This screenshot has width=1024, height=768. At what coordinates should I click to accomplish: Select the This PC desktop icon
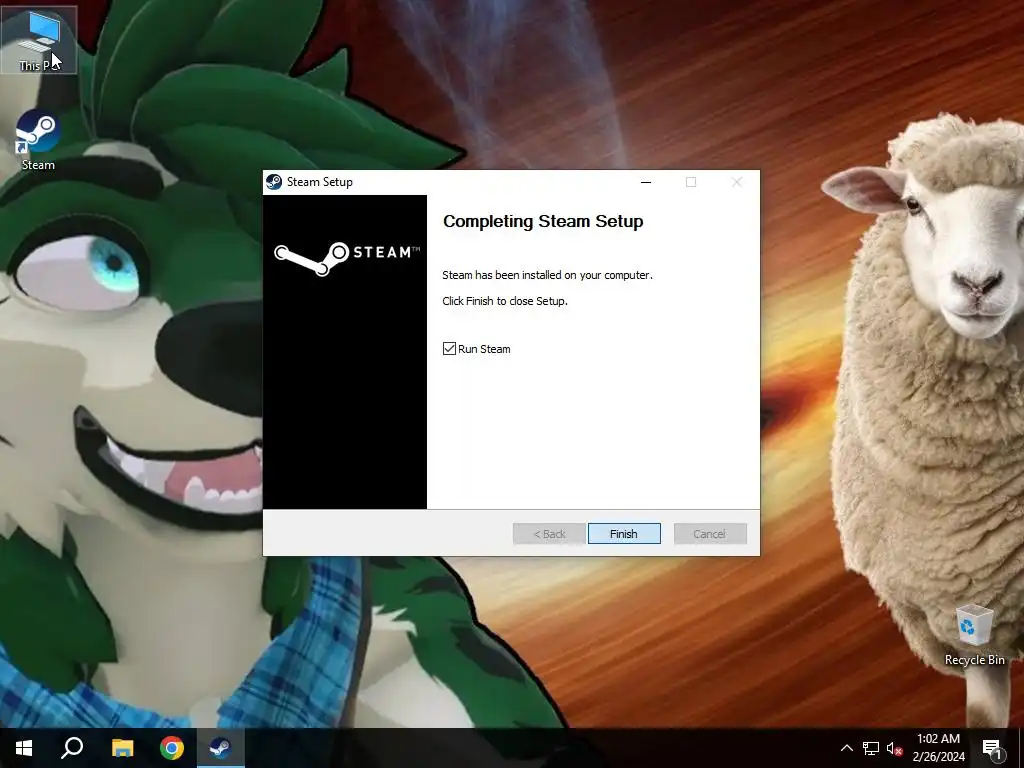[39, 40]
